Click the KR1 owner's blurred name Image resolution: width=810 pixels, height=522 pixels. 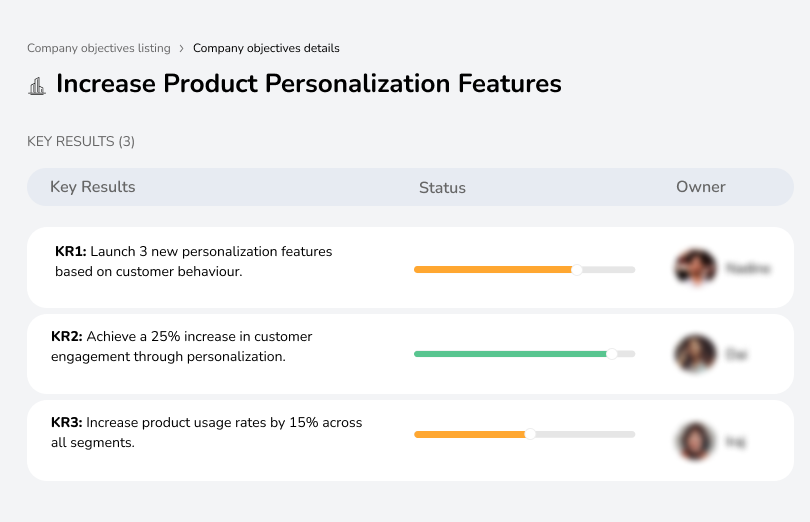coord(747,268)
